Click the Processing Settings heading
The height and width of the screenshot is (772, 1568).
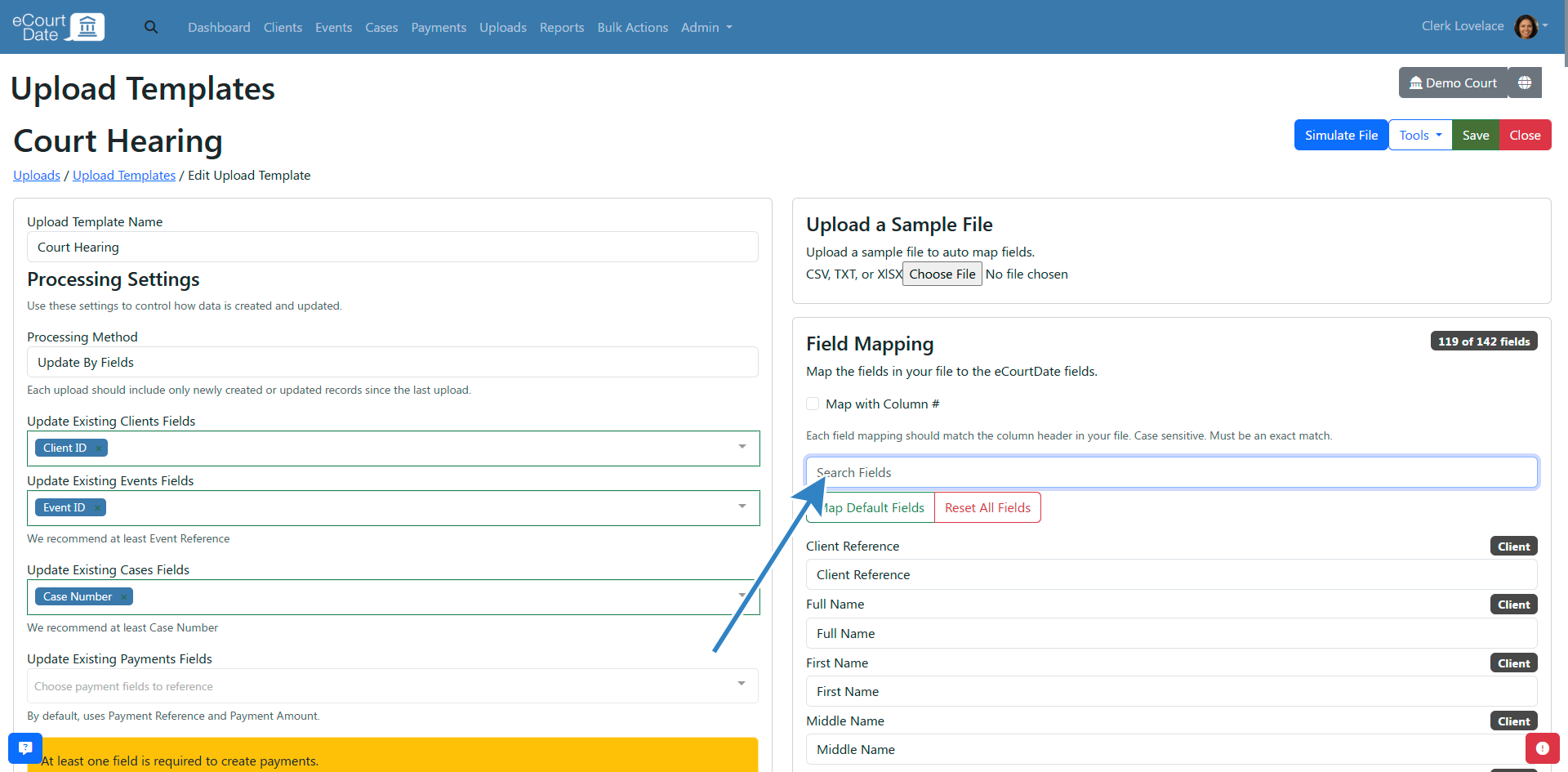click(x=114, y=279)
